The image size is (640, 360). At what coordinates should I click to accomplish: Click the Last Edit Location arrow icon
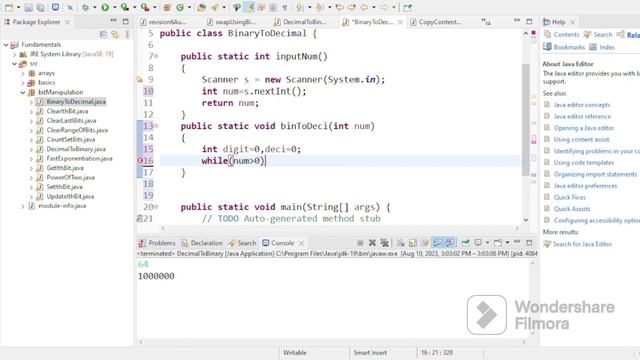click(339, 7)
